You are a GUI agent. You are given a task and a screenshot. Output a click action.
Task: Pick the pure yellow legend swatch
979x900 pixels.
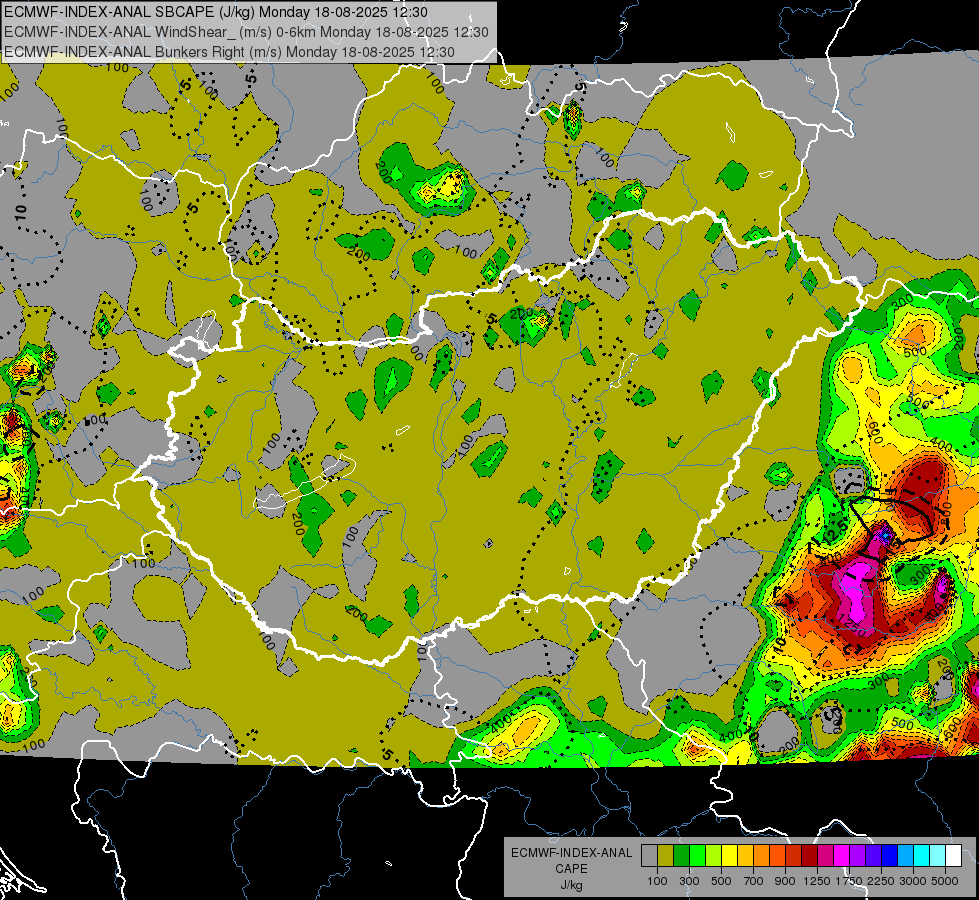(729, 856)
